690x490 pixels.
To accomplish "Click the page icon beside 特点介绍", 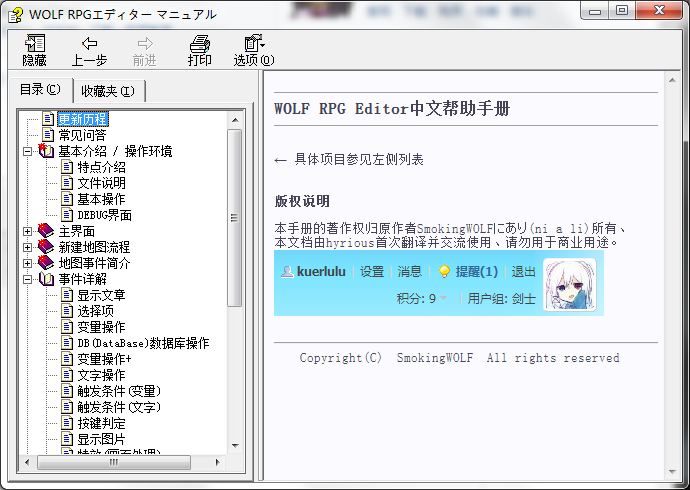I will (67, 167).
